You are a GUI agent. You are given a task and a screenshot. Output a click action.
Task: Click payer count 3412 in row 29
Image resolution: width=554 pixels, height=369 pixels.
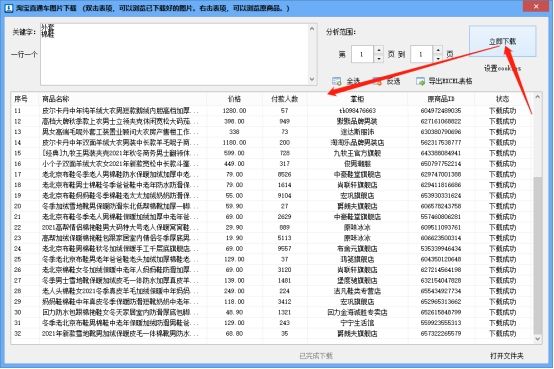pos(284,301)
